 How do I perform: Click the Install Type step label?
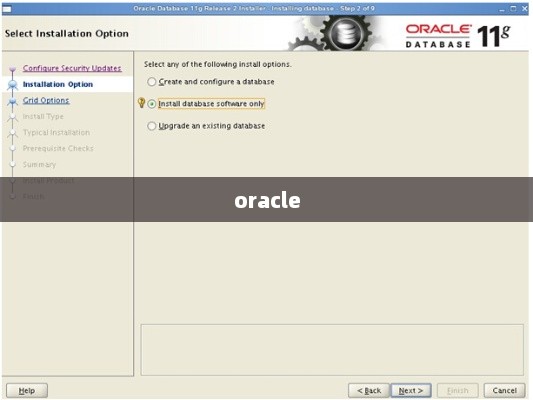[43, 117]
